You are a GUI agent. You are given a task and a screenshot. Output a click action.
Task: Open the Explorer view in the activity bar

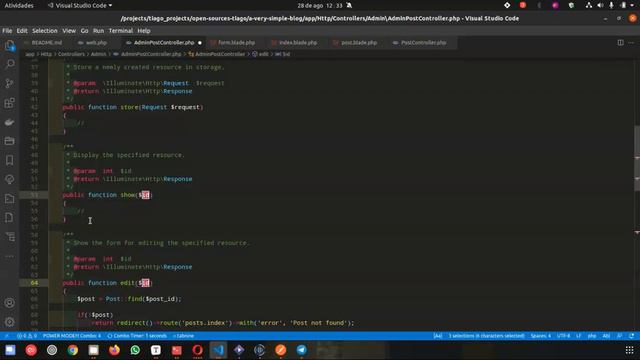[x=9, y=46]
